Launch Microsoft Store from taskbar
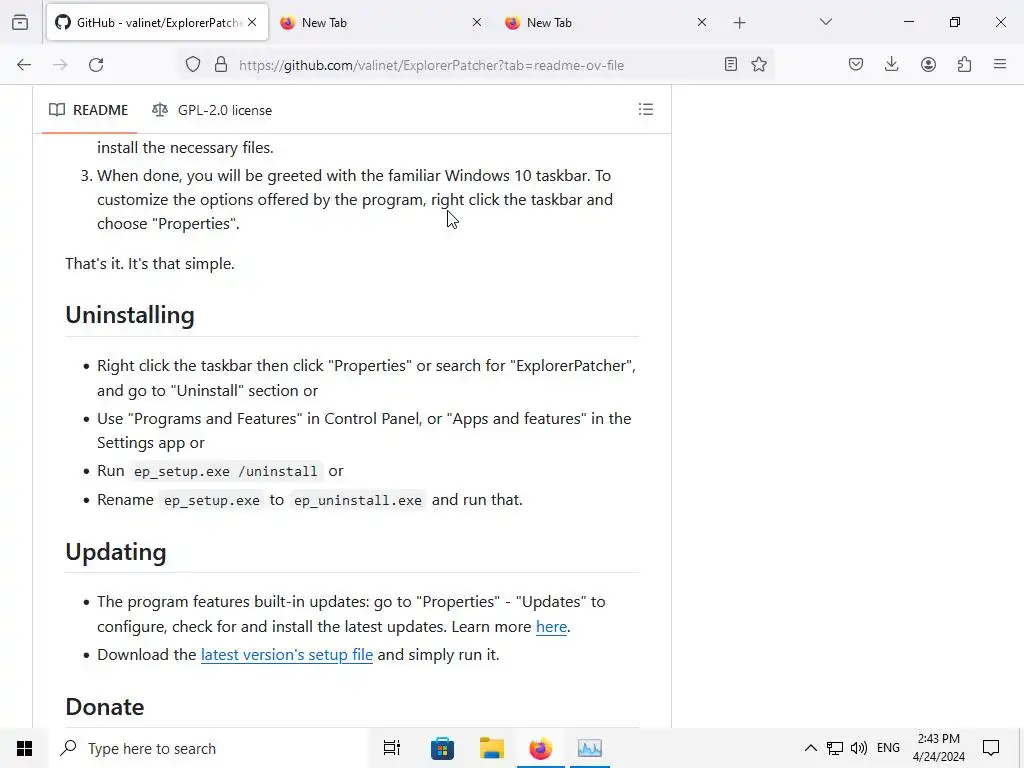The width and height of the screenshot is (1024, 768). pyautogui.click(x=442, y=748)
